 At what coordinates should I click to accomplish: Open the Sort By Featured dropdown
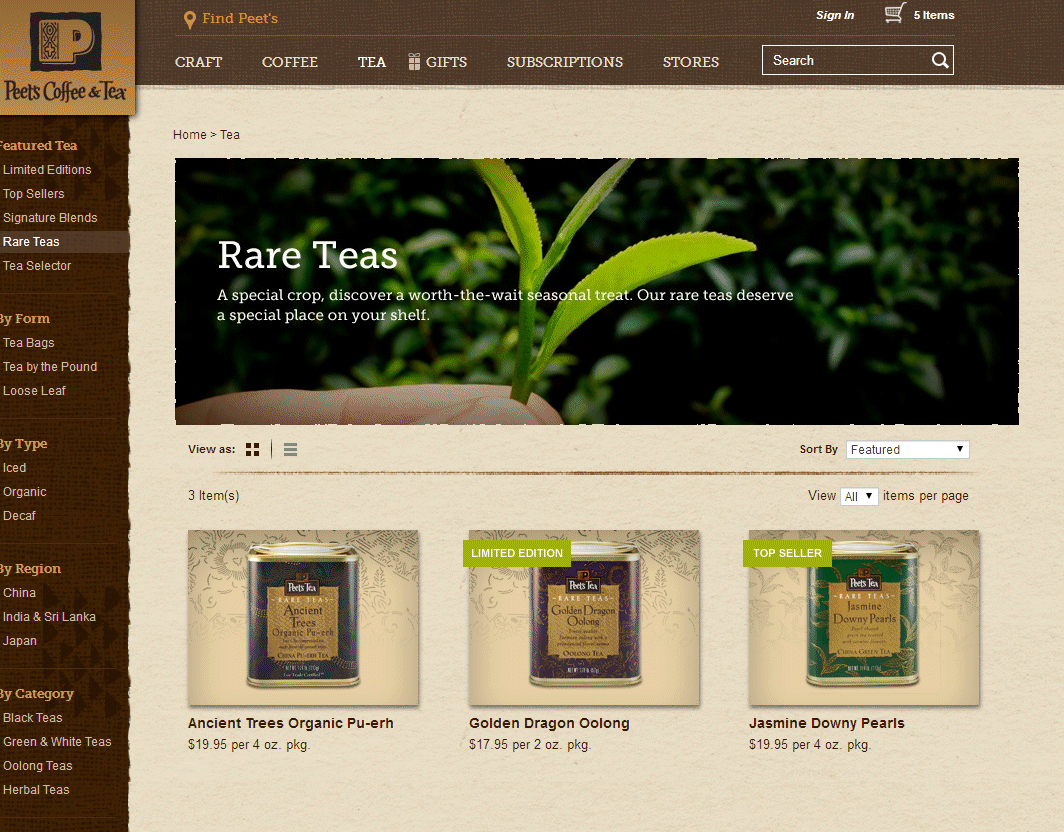907,450
